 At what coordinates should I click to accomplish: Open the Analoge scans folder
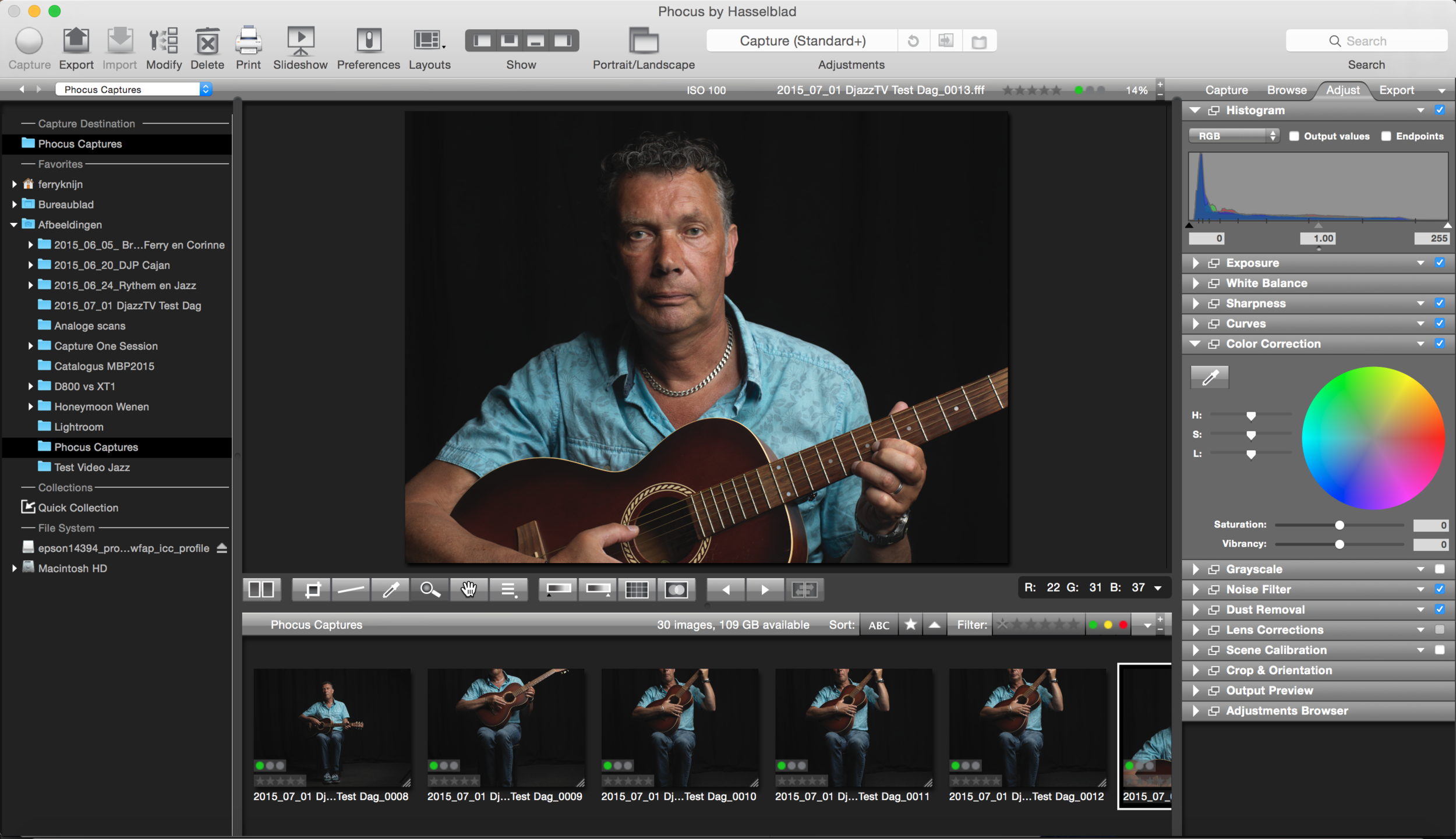pyautogui.click(x=90, y=325)
